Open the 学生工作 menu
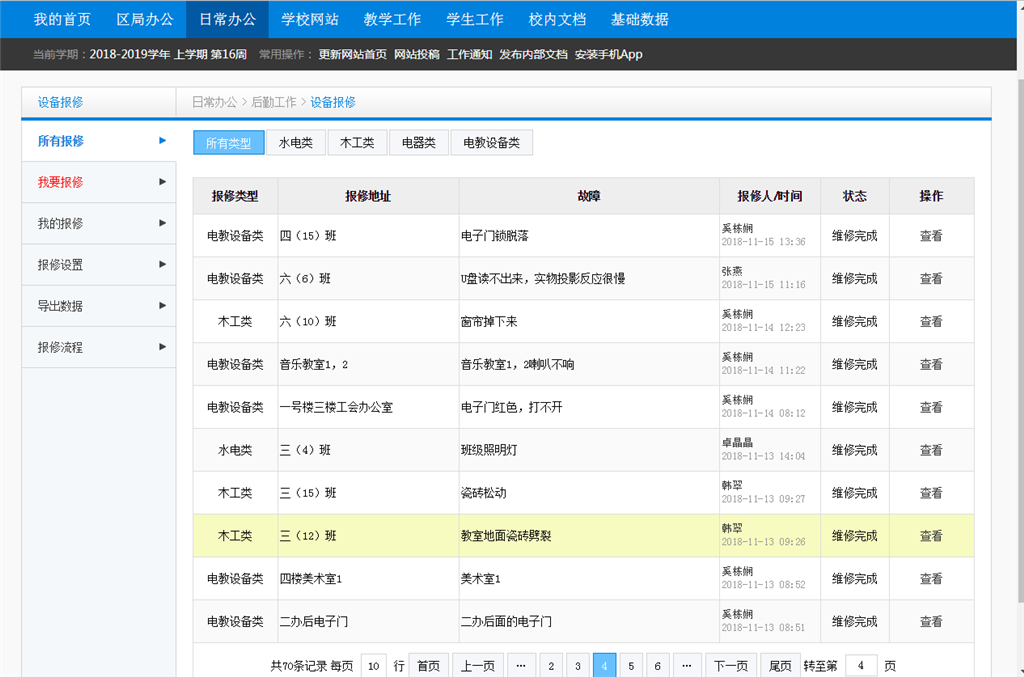Viewport: 1024px width, 677px height. (x=474, y=20)
